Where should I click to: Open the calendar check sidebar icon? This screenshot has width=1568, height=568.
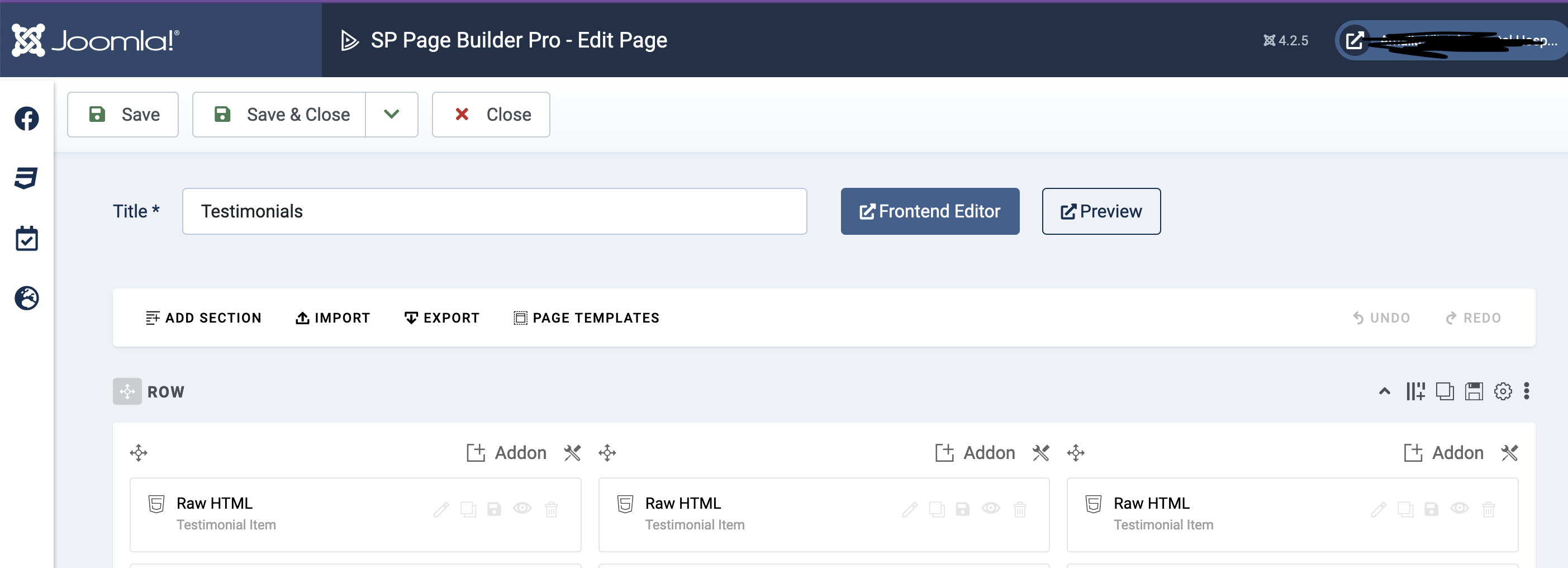click(27, 239)
